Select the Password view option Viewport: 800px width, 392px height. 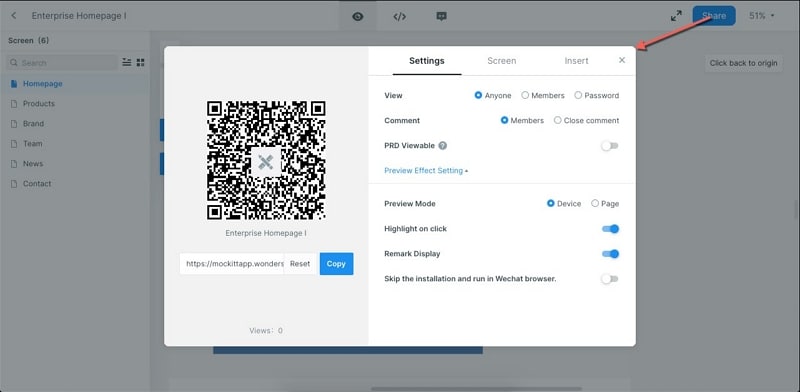point(596,95)
